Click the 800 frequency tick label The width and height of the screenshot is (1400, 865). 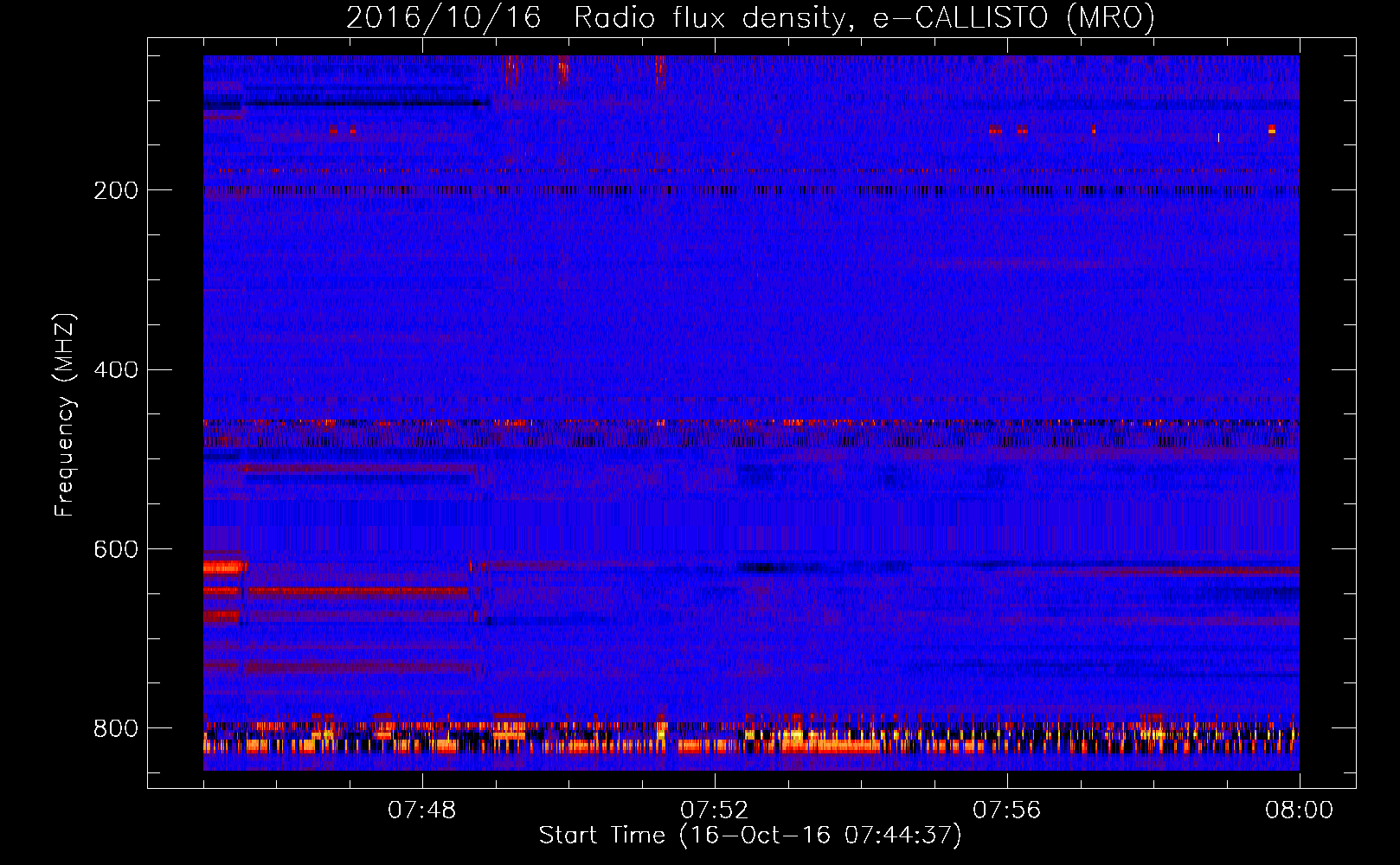tap(116, 728)
